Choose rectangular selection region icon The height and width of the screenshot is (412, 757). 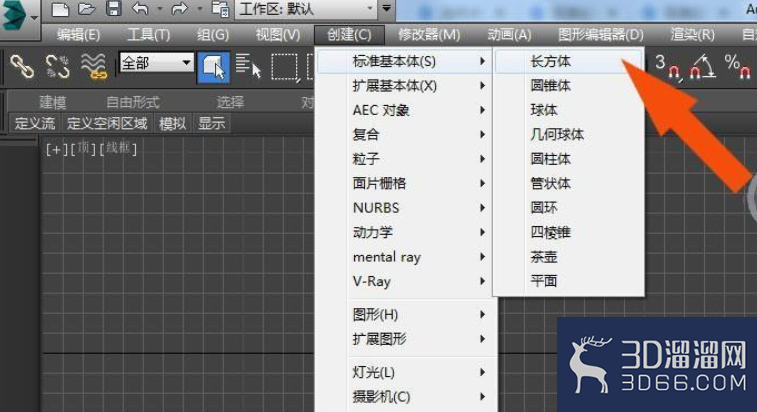click(x=285, y=67)
